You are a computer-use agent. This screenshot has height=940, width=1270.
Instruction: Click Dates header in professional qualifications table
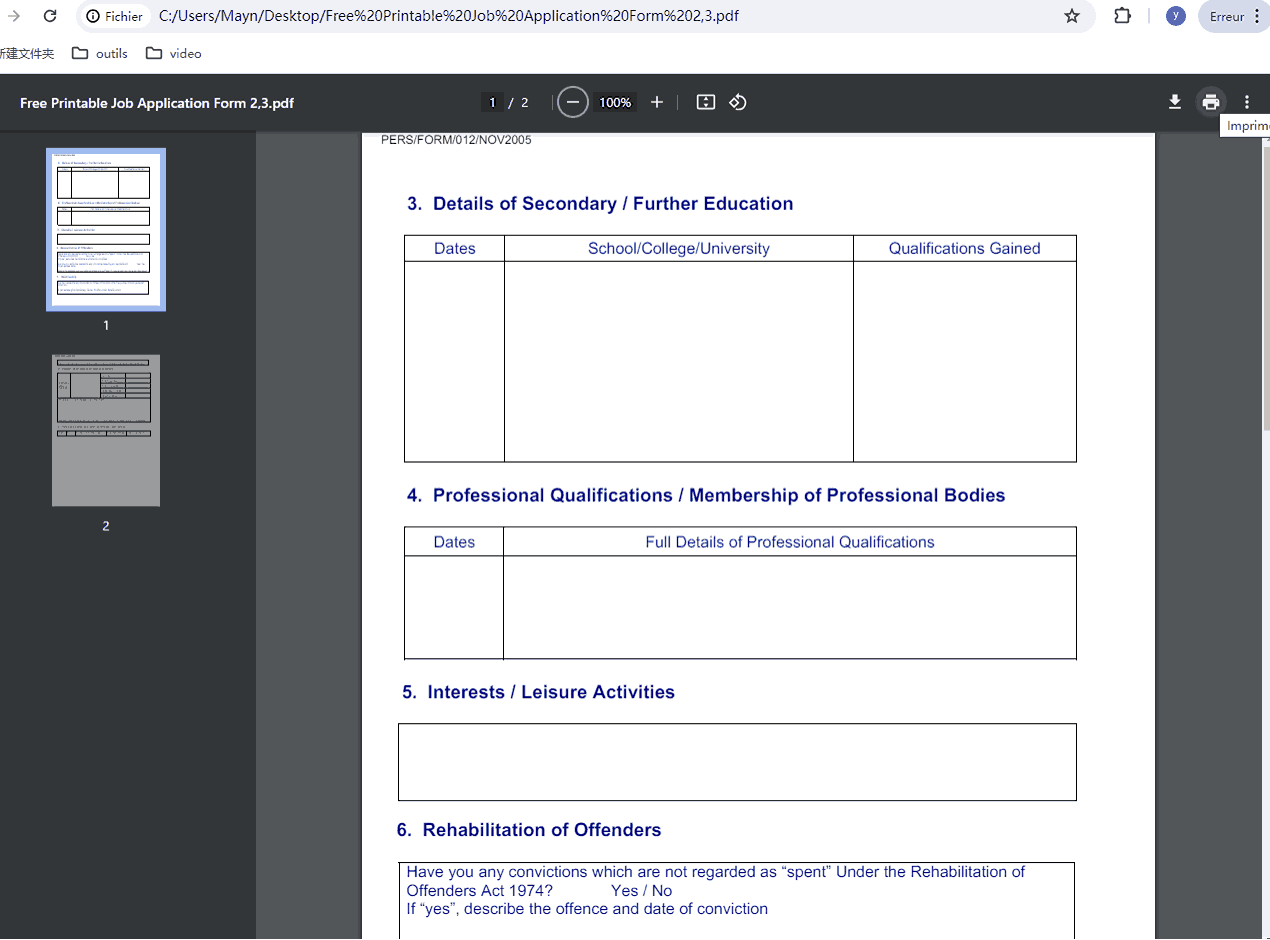tap(454, 542)
